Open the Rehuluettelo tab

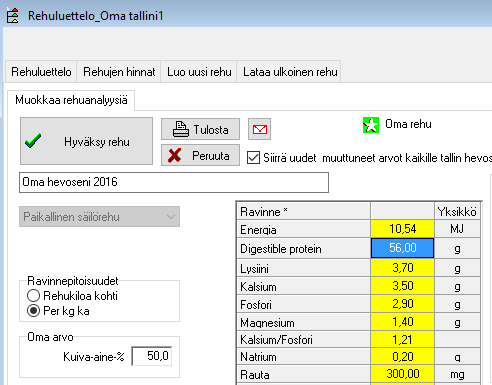click(41, 72)
